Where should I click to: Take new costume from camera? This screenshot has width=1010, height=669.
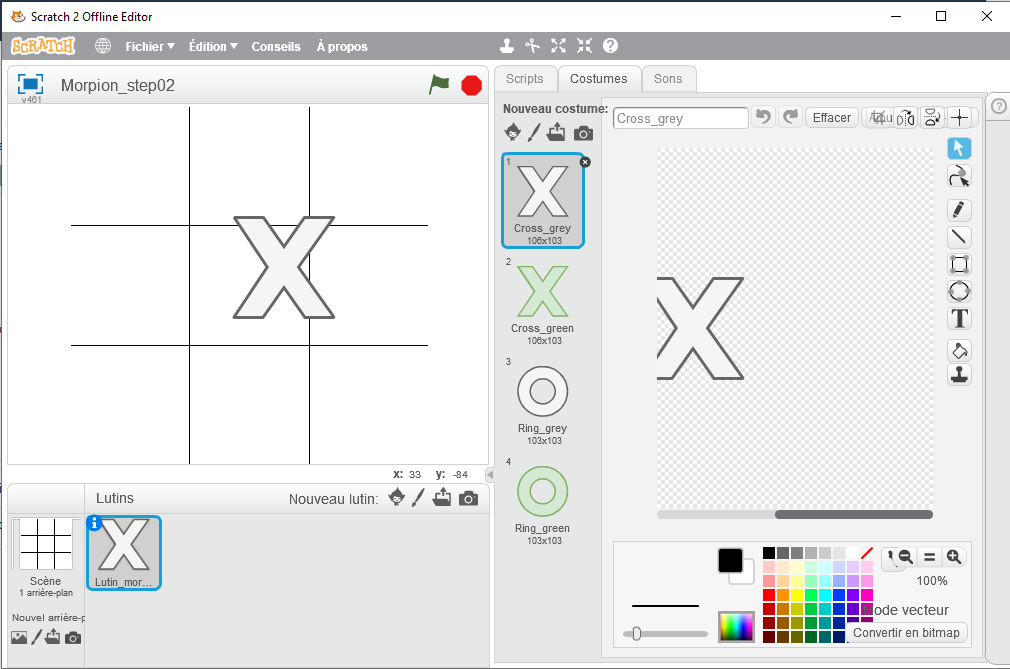[584, 133]
